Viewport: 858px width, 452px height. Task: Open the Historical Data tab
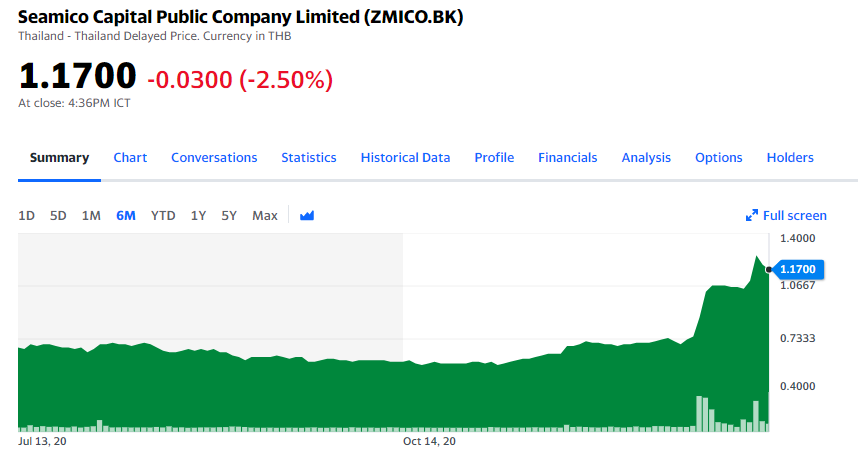pyautogui.click(x=405, y=158)
